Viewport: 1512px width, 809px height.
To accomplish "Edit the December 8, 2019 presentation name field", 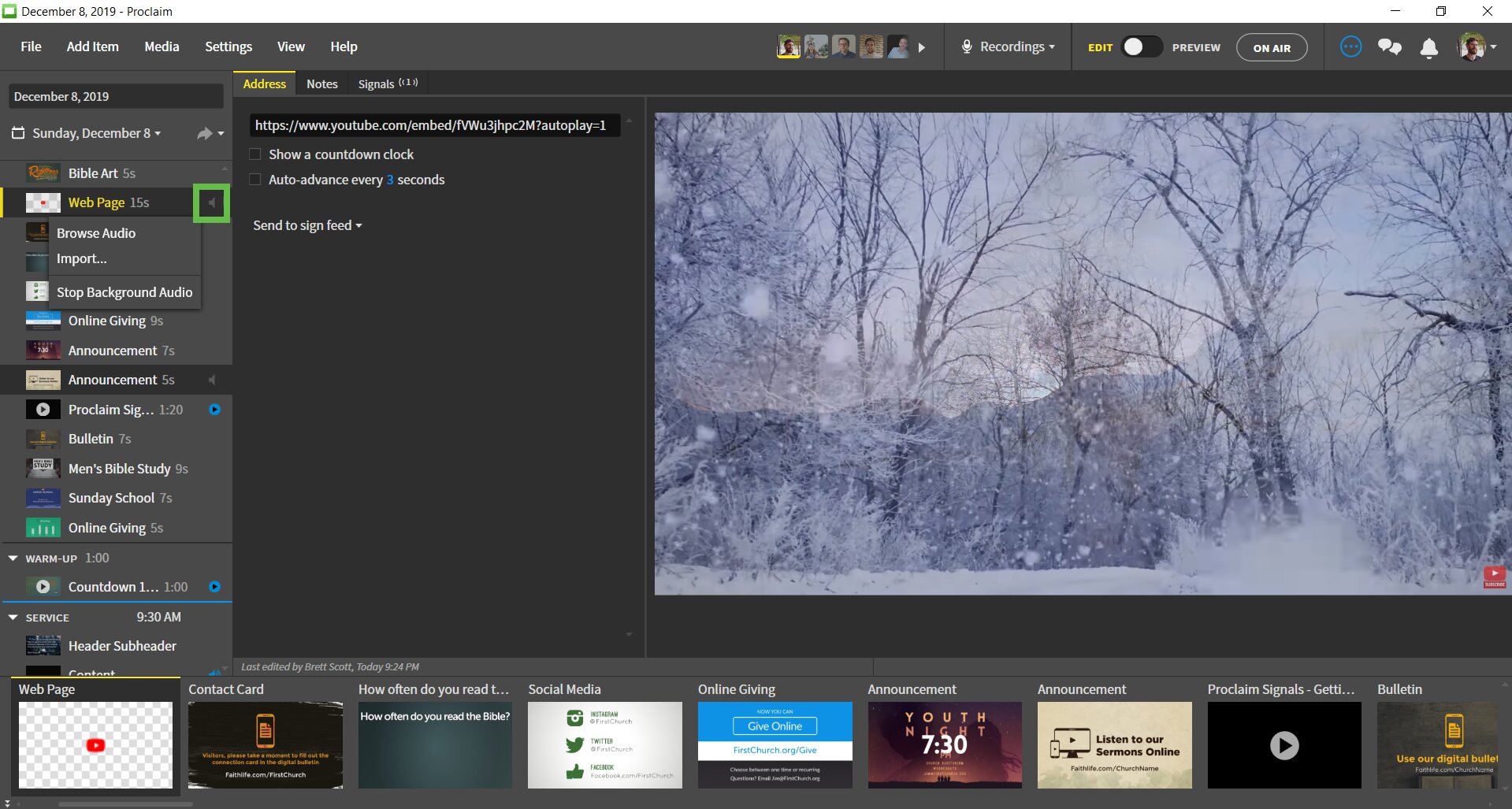I will point(116,96).
